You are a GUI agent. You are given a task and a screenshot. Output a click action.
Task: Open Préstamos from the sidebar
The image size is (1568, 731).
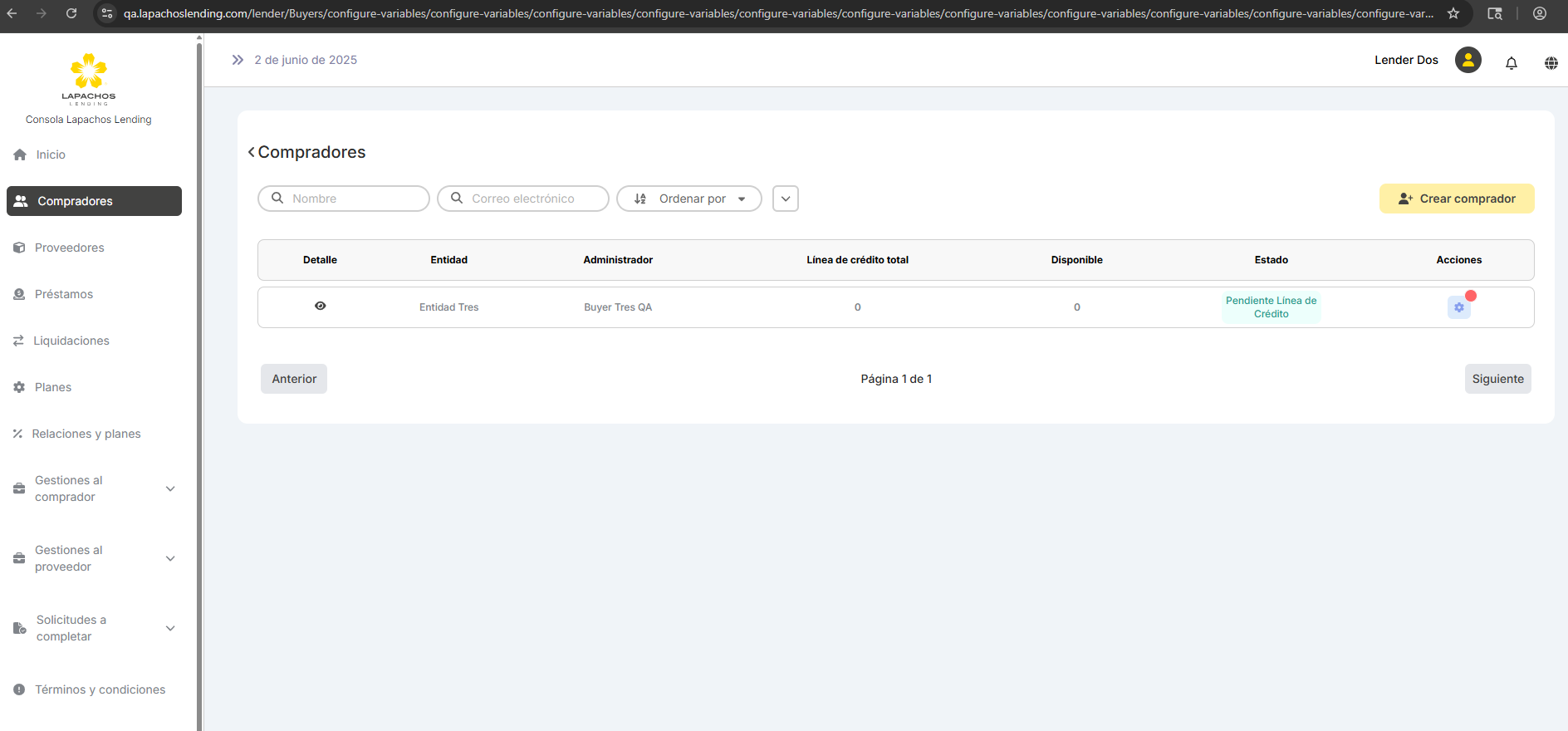coord(64,294)
